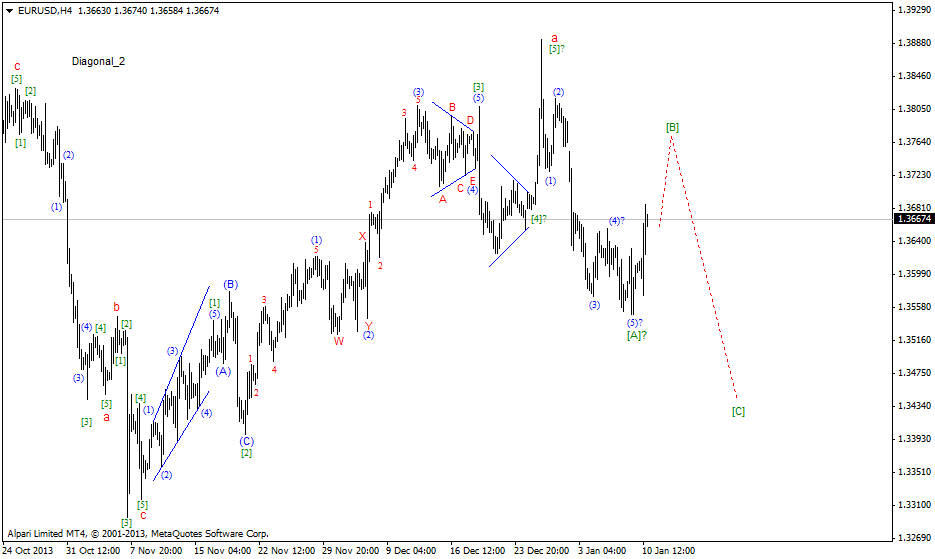Screen dimensions: 935x559
Task: Click the 24 Oct 2013 date label
Action: [x=28, y=551]
